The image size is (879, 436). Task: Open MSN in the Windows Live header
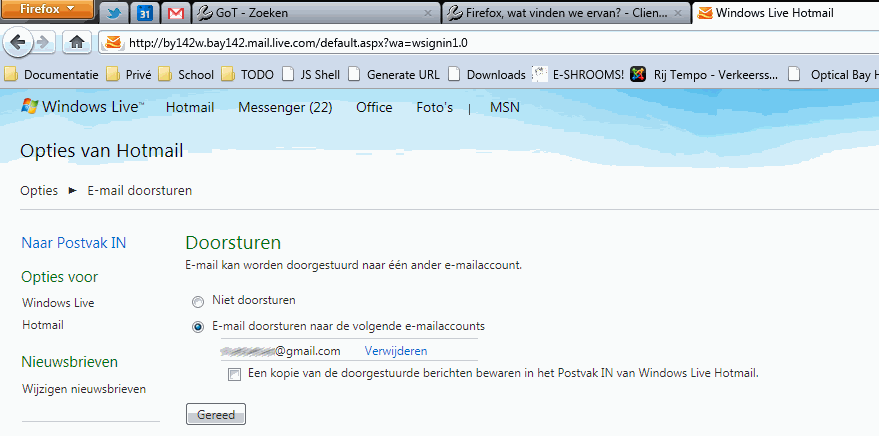click(505, 108)
